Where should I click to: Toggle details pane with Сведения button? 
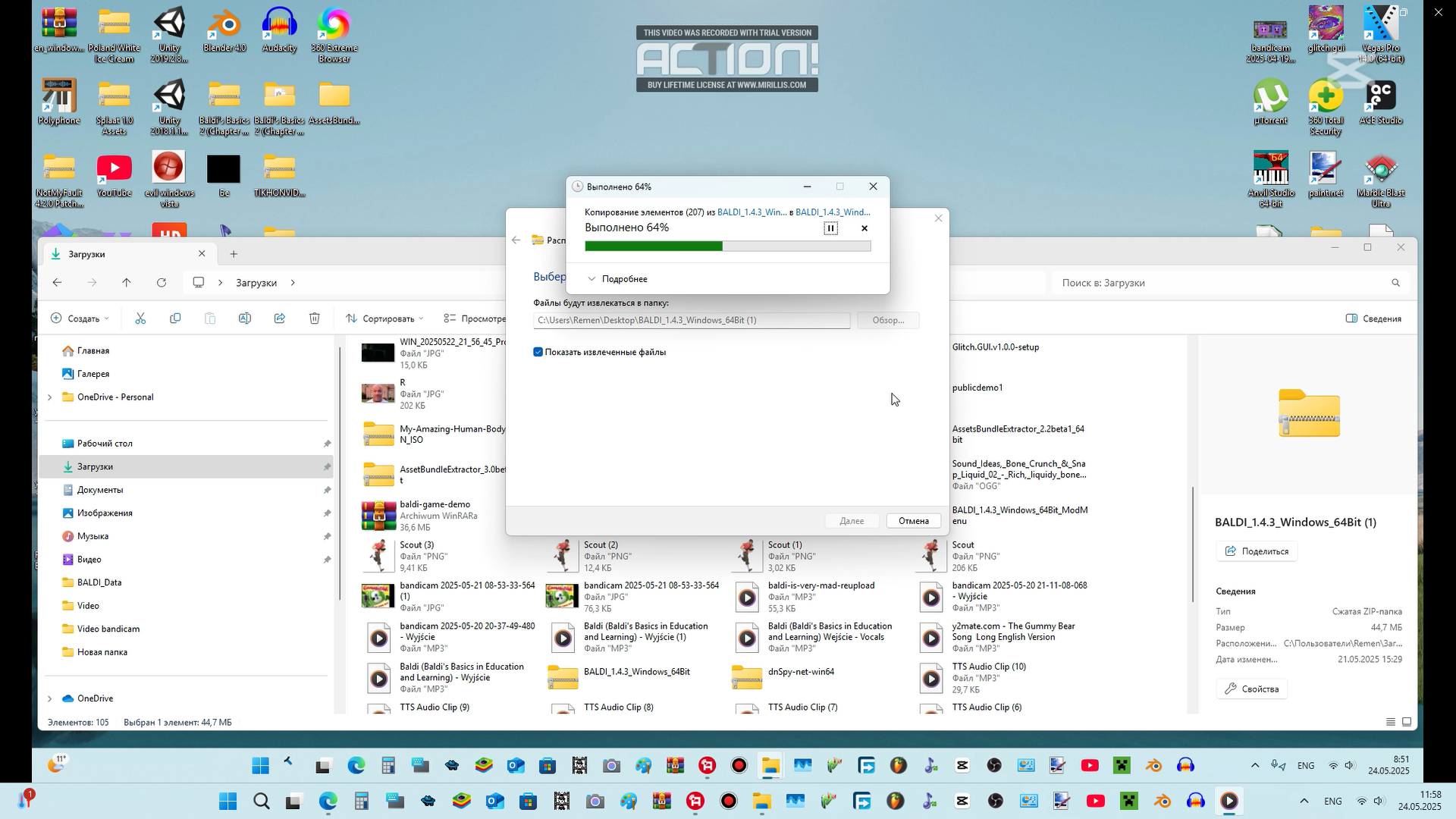click(x=1373, y=318)
